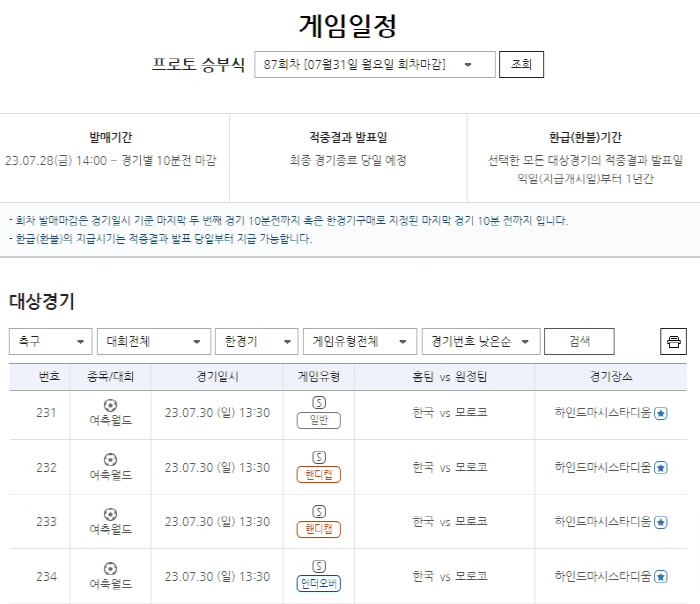
Task: Click the 환급(환불)기간 heading
Action: (585, 137)
